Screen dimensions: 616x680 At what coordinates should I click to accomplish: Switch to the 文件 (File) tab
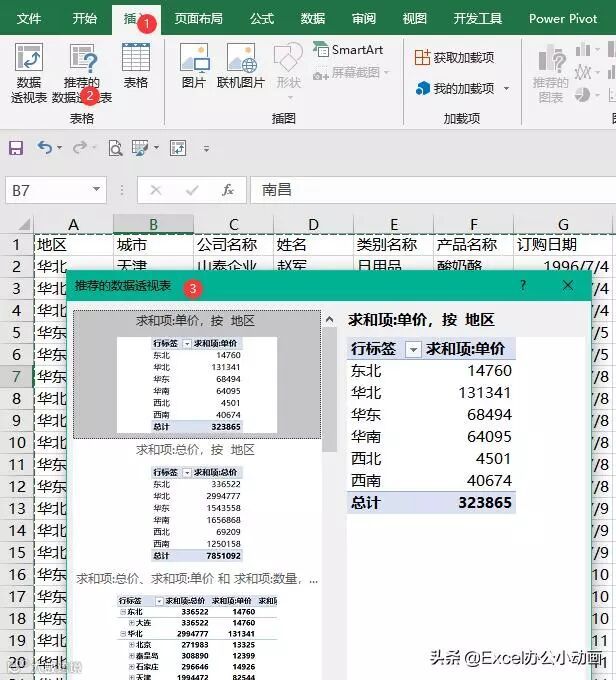[x=29, y=18]
